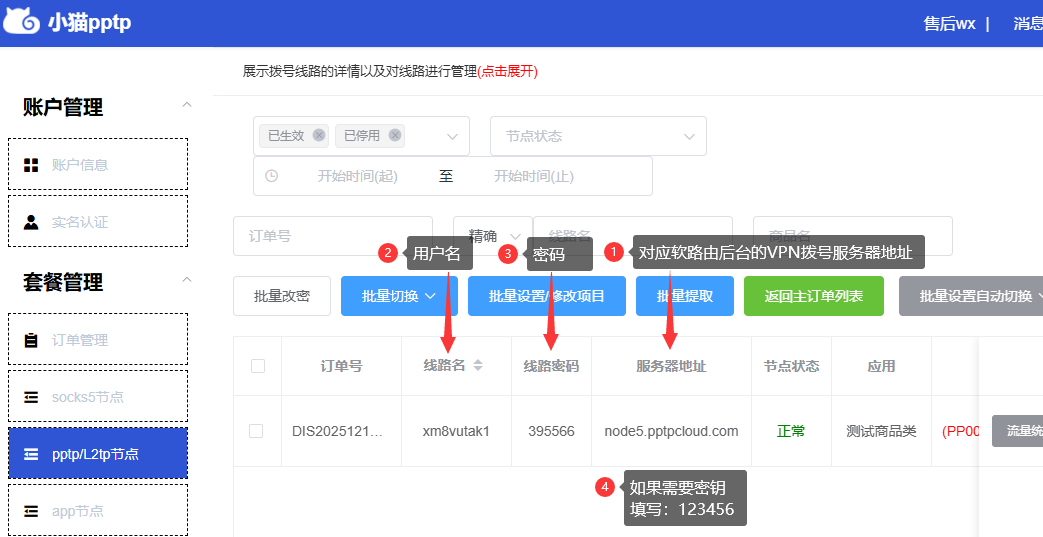Click the 批量提取 button
The image size is (1043, 537).
pos(684,296)
